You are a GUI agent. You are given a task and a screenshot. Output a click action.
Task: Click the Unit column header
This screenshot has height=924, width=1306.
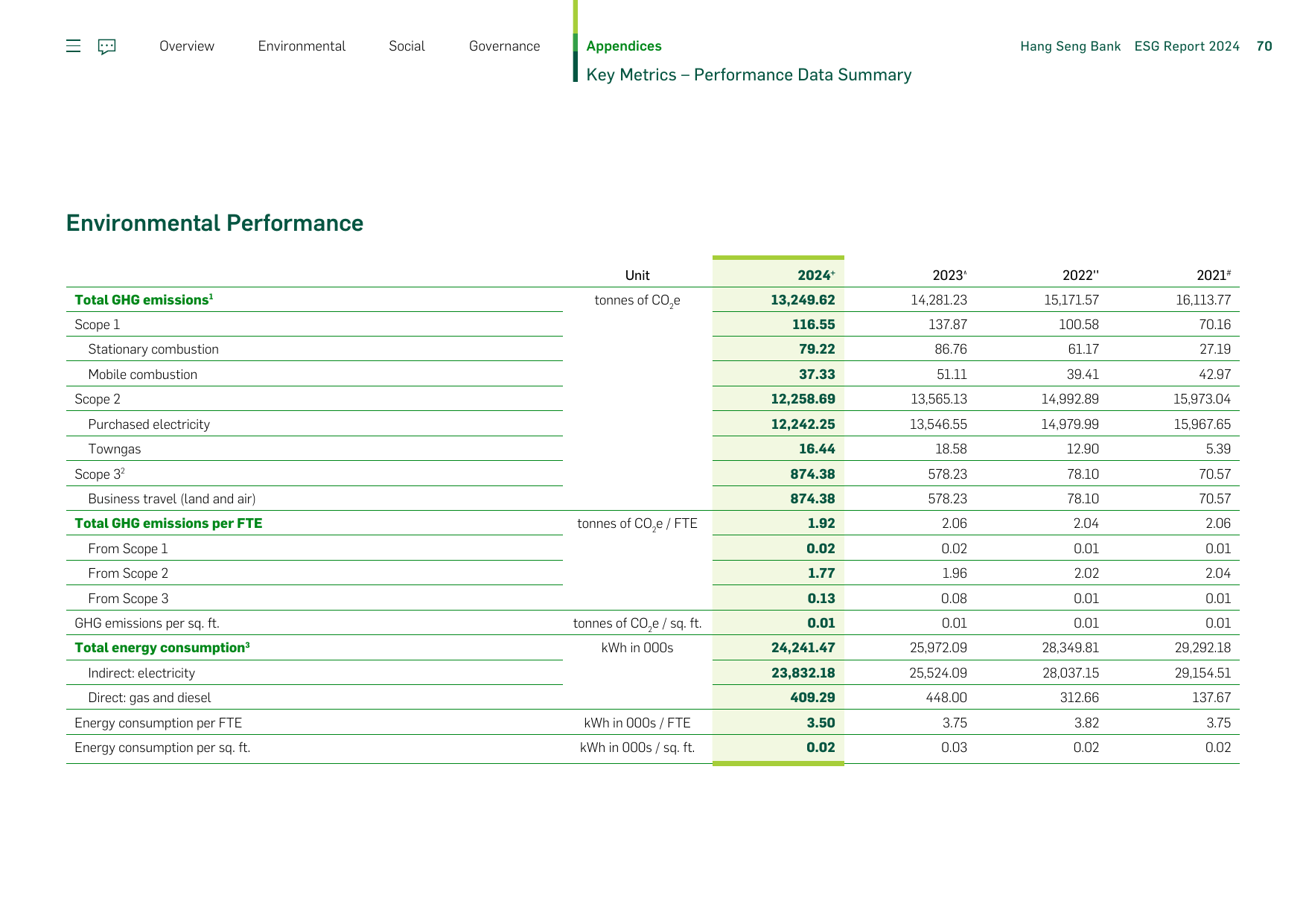click(637, 275)
